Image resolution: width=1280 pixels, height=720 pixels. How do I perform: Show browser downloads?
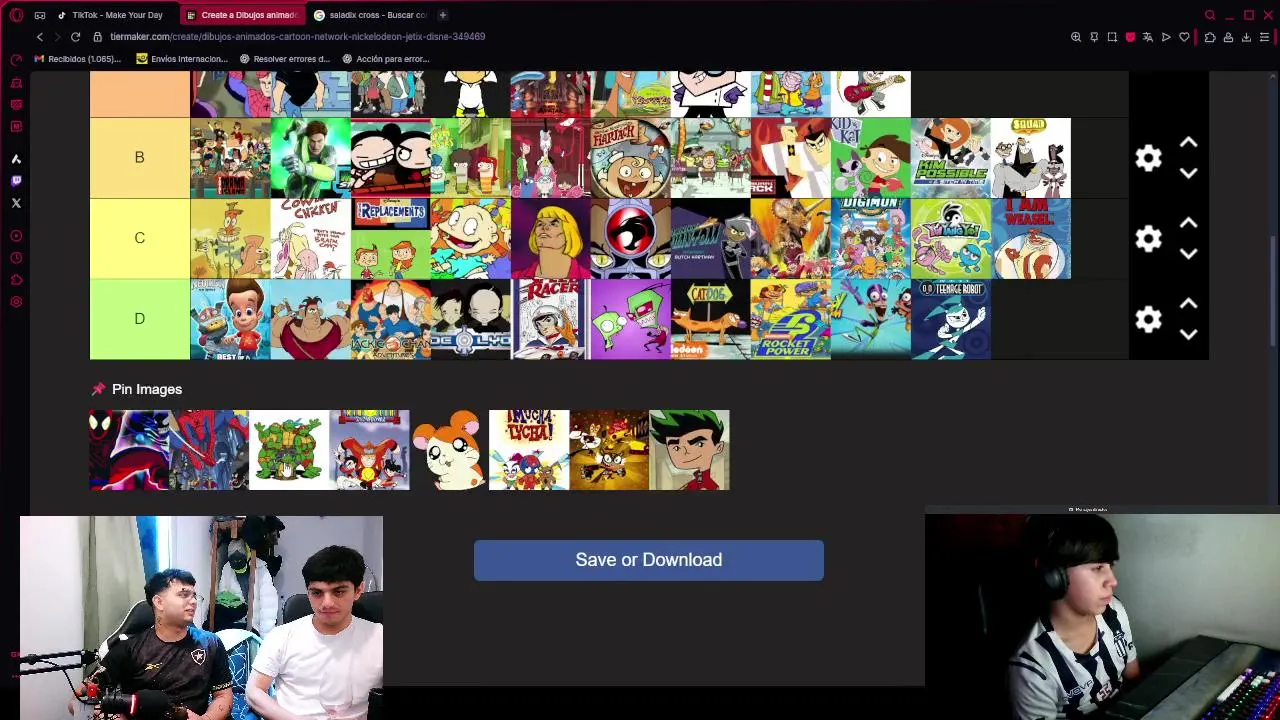click(x=1246, y=37)
